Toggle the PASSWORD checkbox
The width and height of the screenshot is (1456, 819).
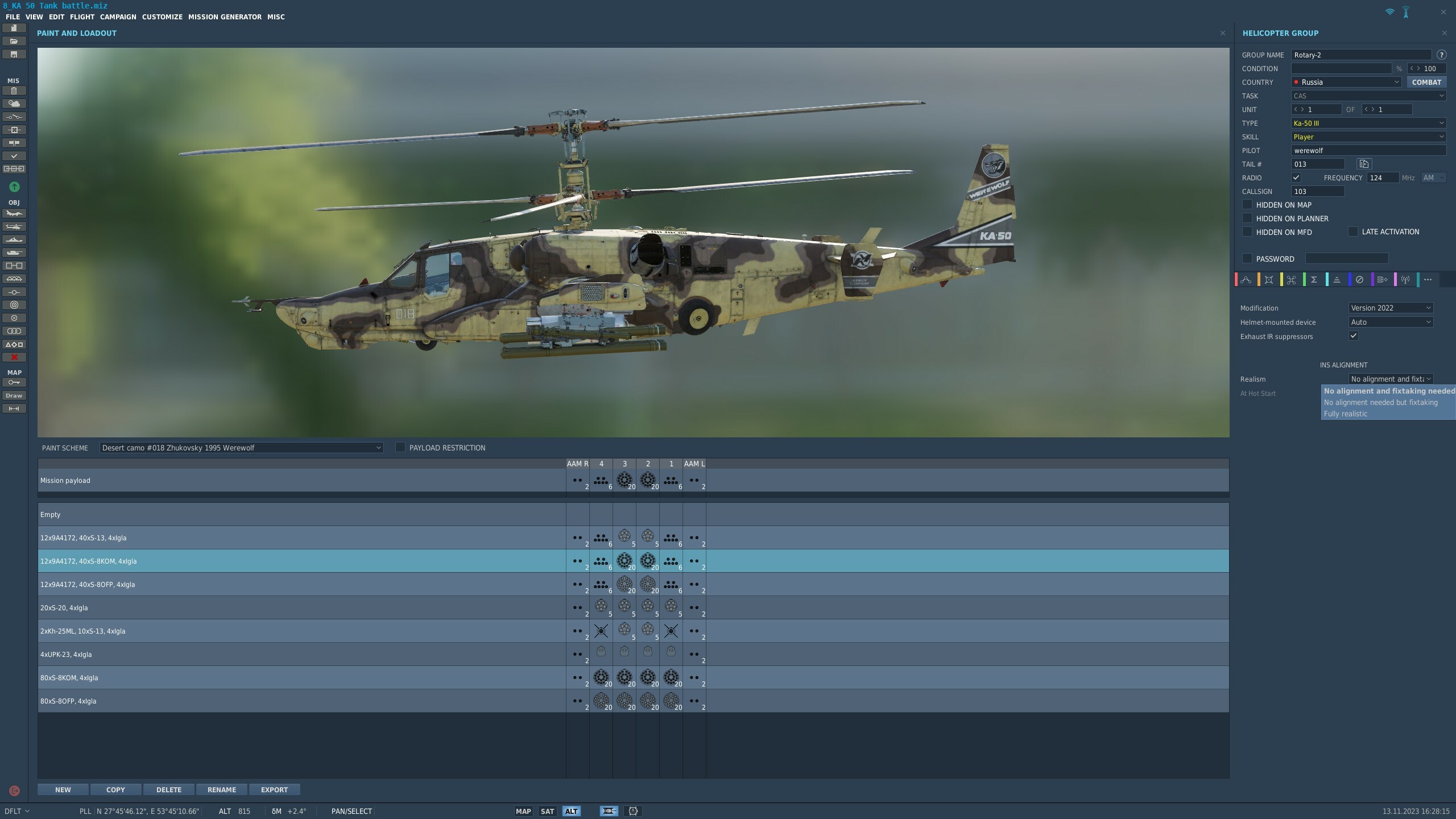click(x=1247, y=258)
